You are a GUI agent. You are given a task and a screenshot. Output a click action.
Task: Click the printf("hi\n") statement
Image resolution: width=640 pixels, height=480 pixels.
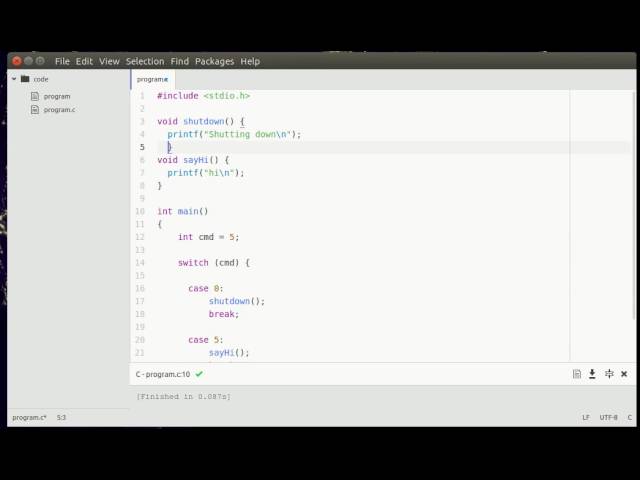pyautogui.click(x=206, y=173)
